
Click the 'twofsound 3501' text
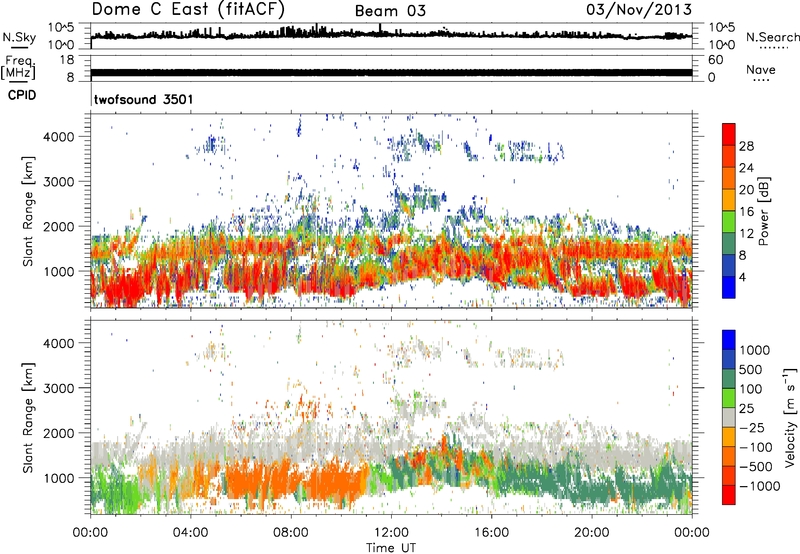click(x=143, y=99)
